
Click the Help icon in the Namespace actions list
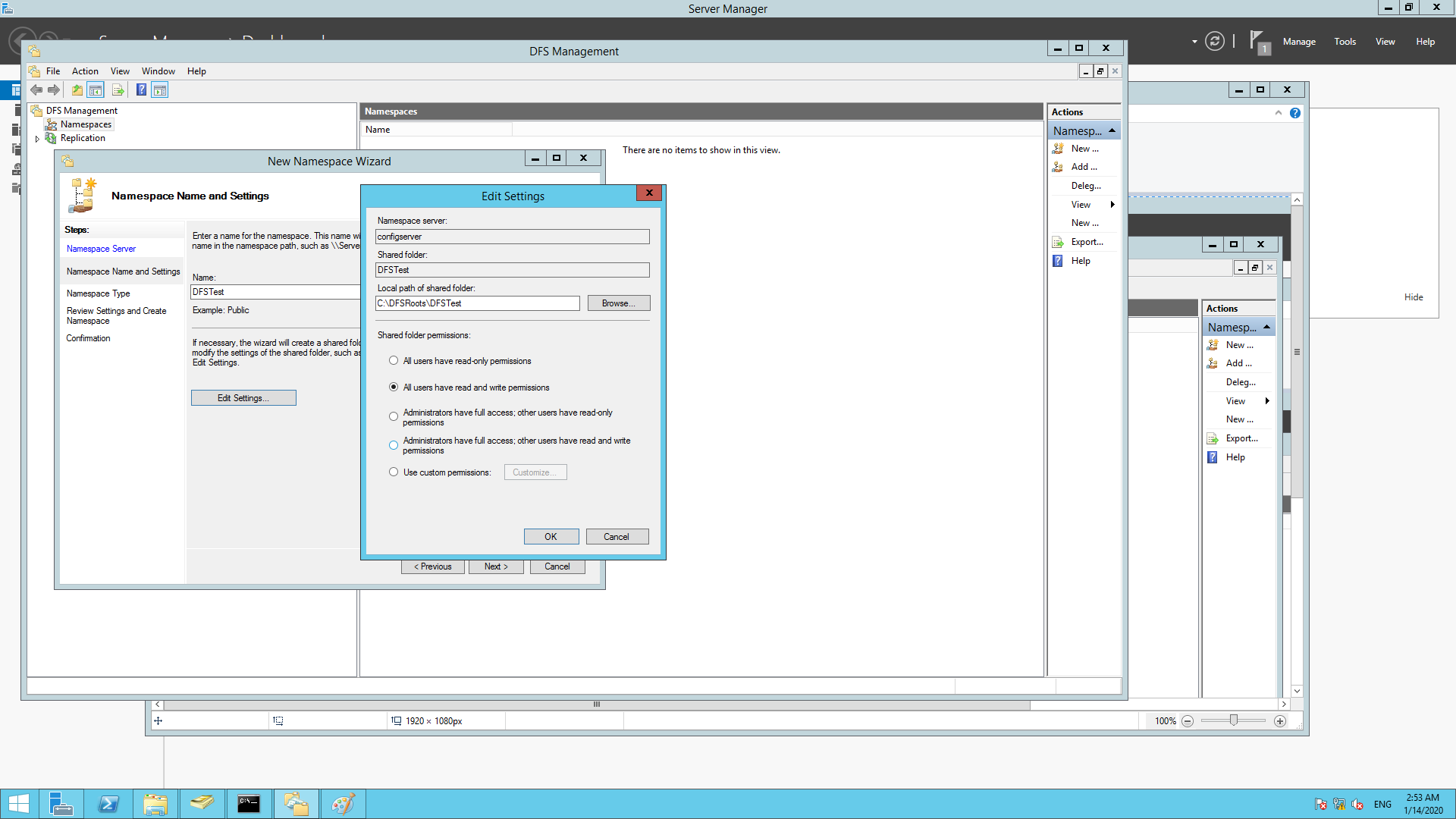1059,261
